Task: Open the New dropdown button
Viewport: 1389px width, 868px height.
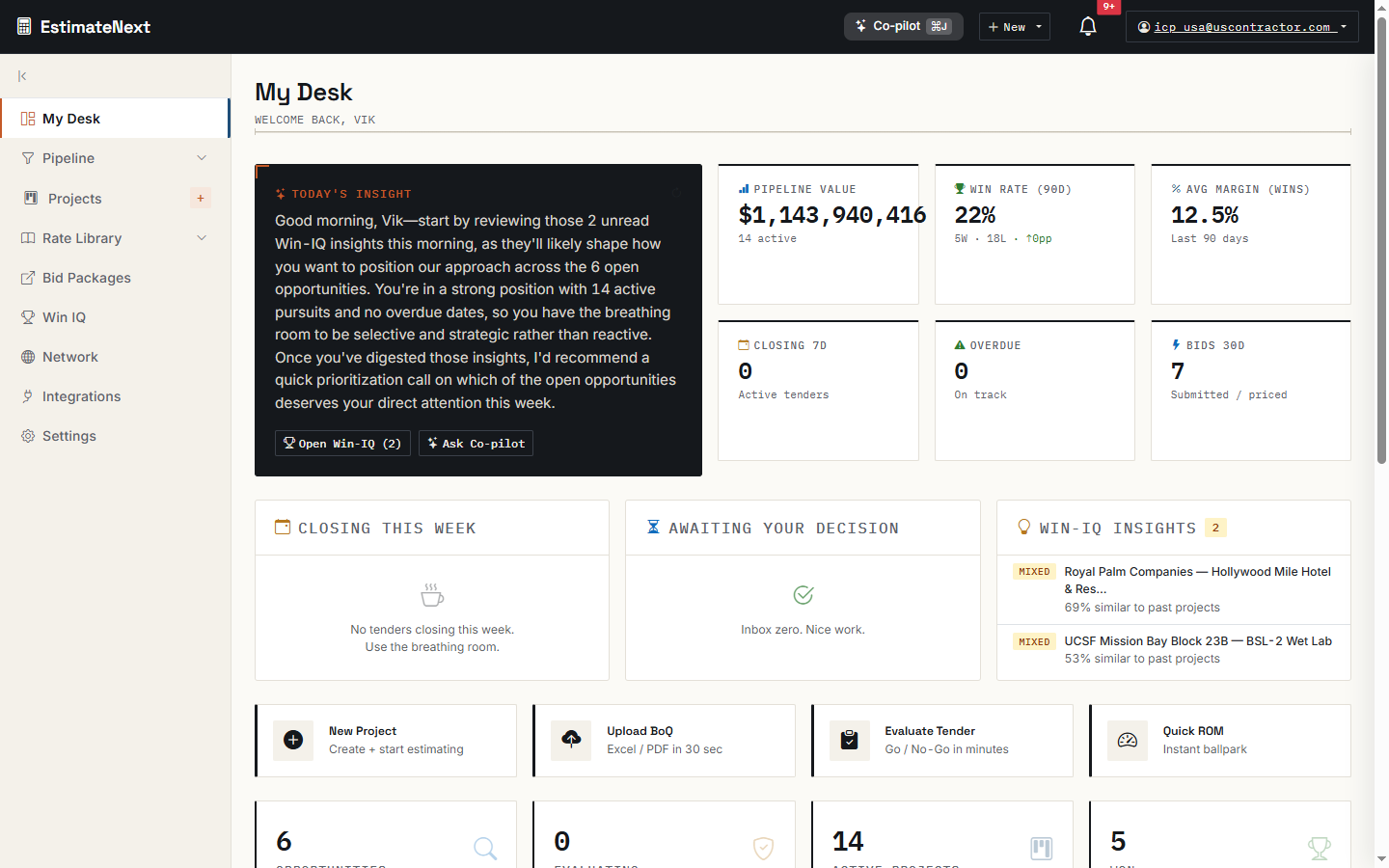Action: (x=1015, y=27)
